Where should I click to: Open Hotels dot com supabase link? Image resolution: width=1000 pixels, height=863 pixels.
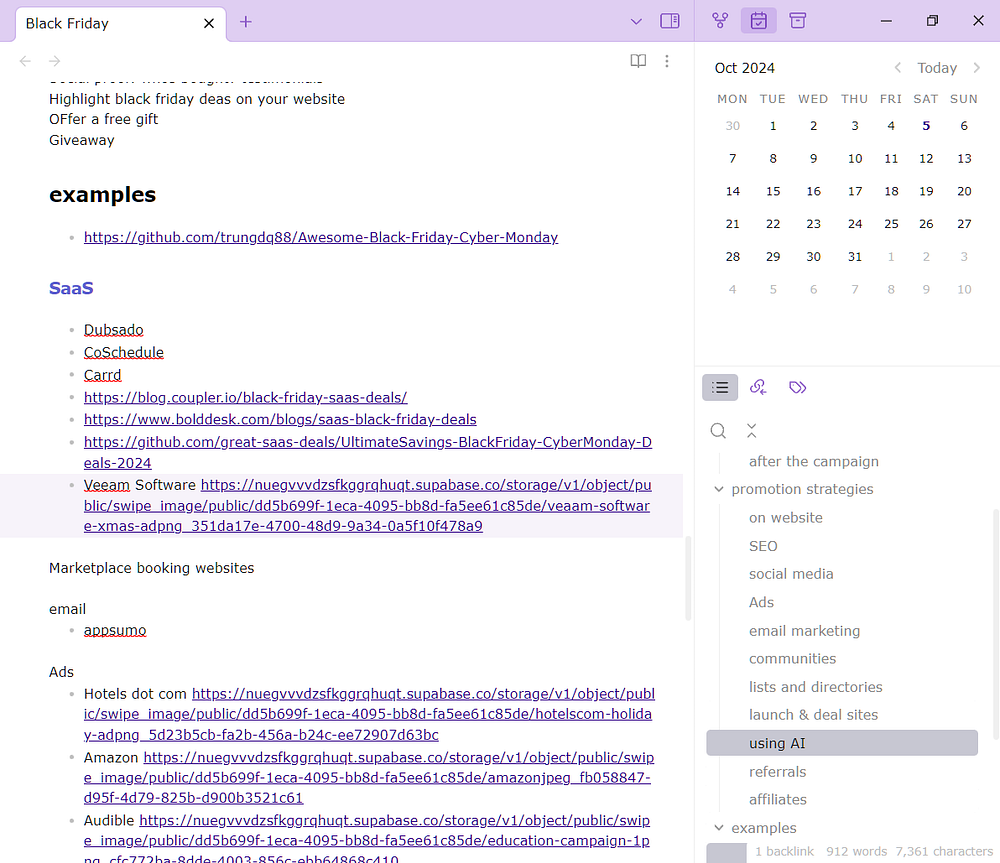click(369, 714)
